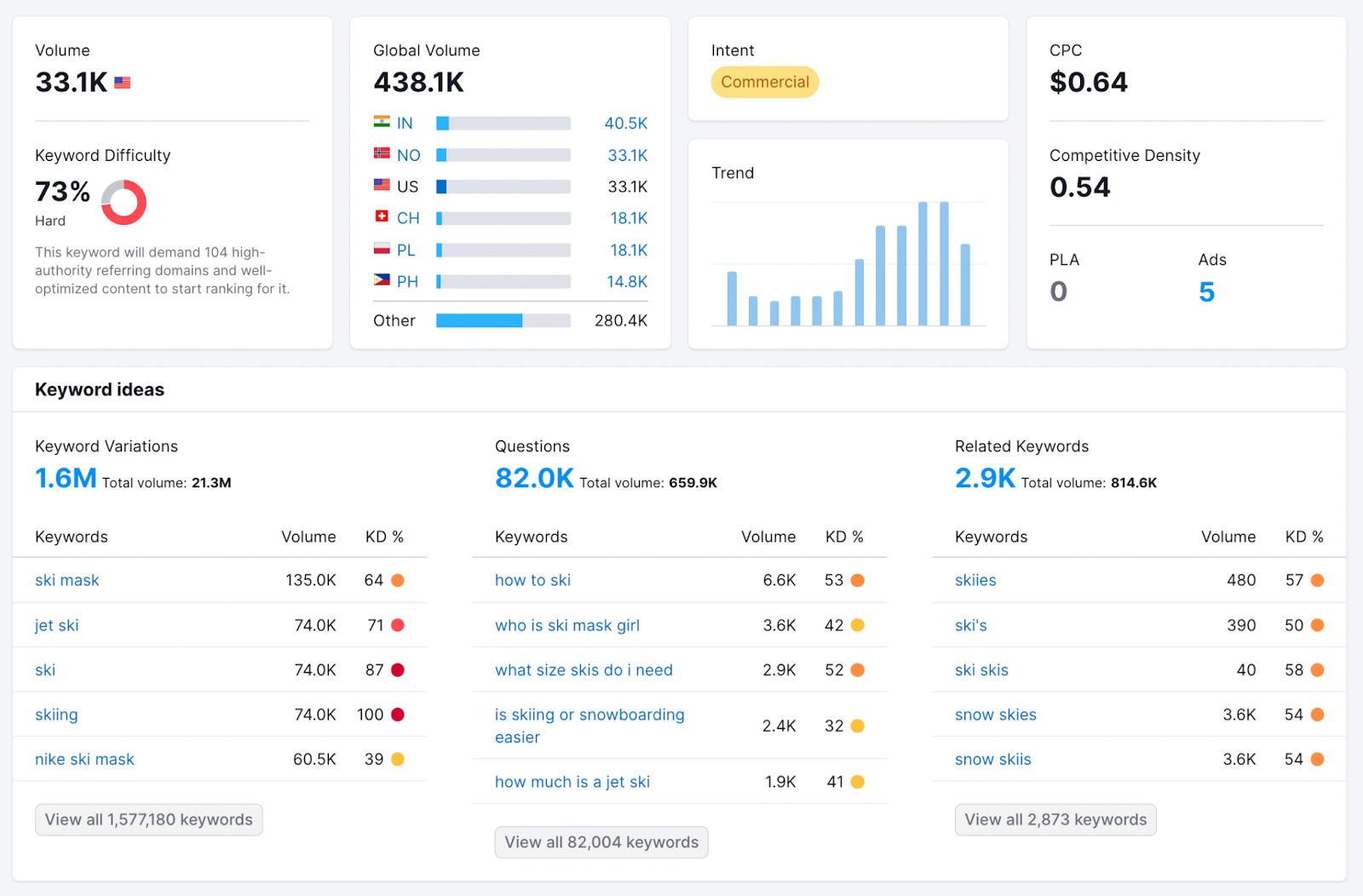Open the jet ski keyword link
1363x896 pixels.
[56, 625]
